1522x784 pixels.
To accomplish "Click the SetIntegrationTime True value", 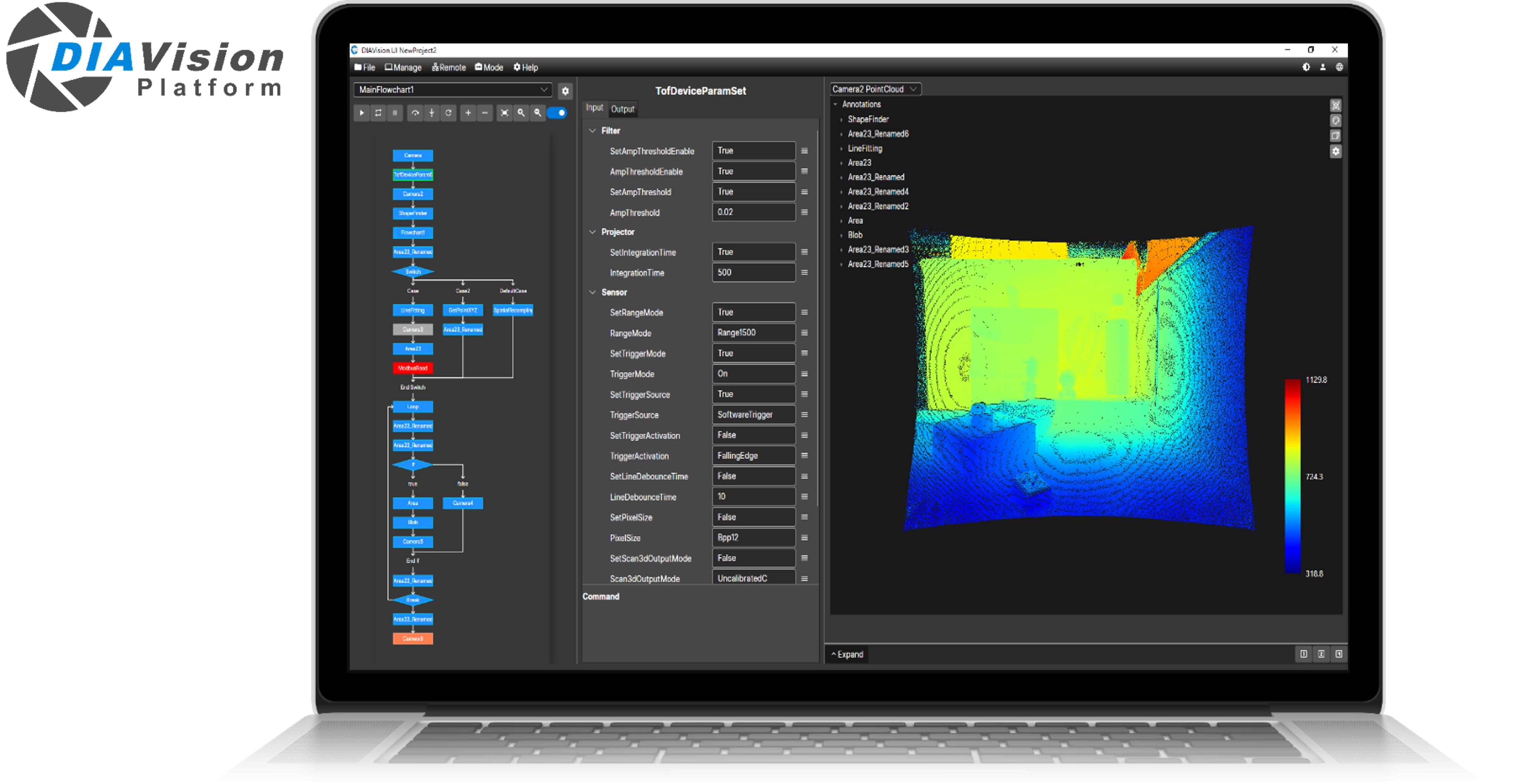I will pos(753,252).
